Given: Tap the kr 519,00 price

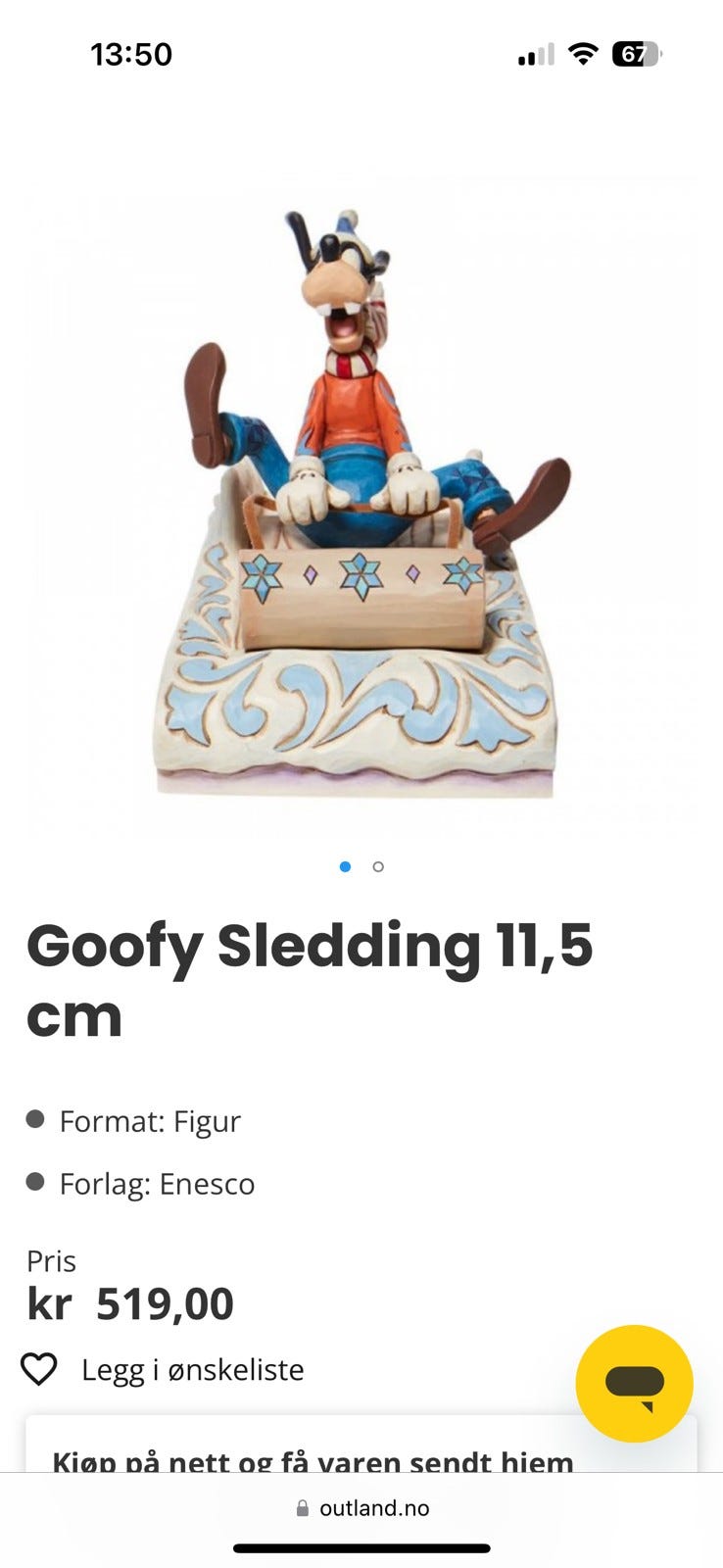Looking at the screenshot, I should coord(130,1303).
